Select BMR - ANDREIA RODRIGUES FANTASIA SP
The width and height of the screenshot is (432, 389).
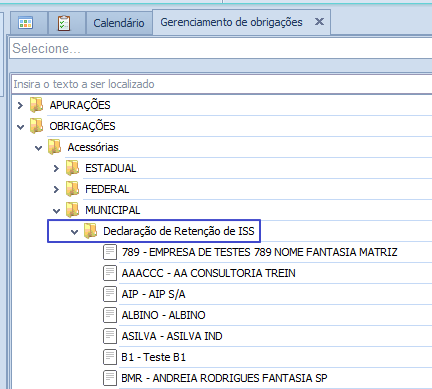point(224,378)
